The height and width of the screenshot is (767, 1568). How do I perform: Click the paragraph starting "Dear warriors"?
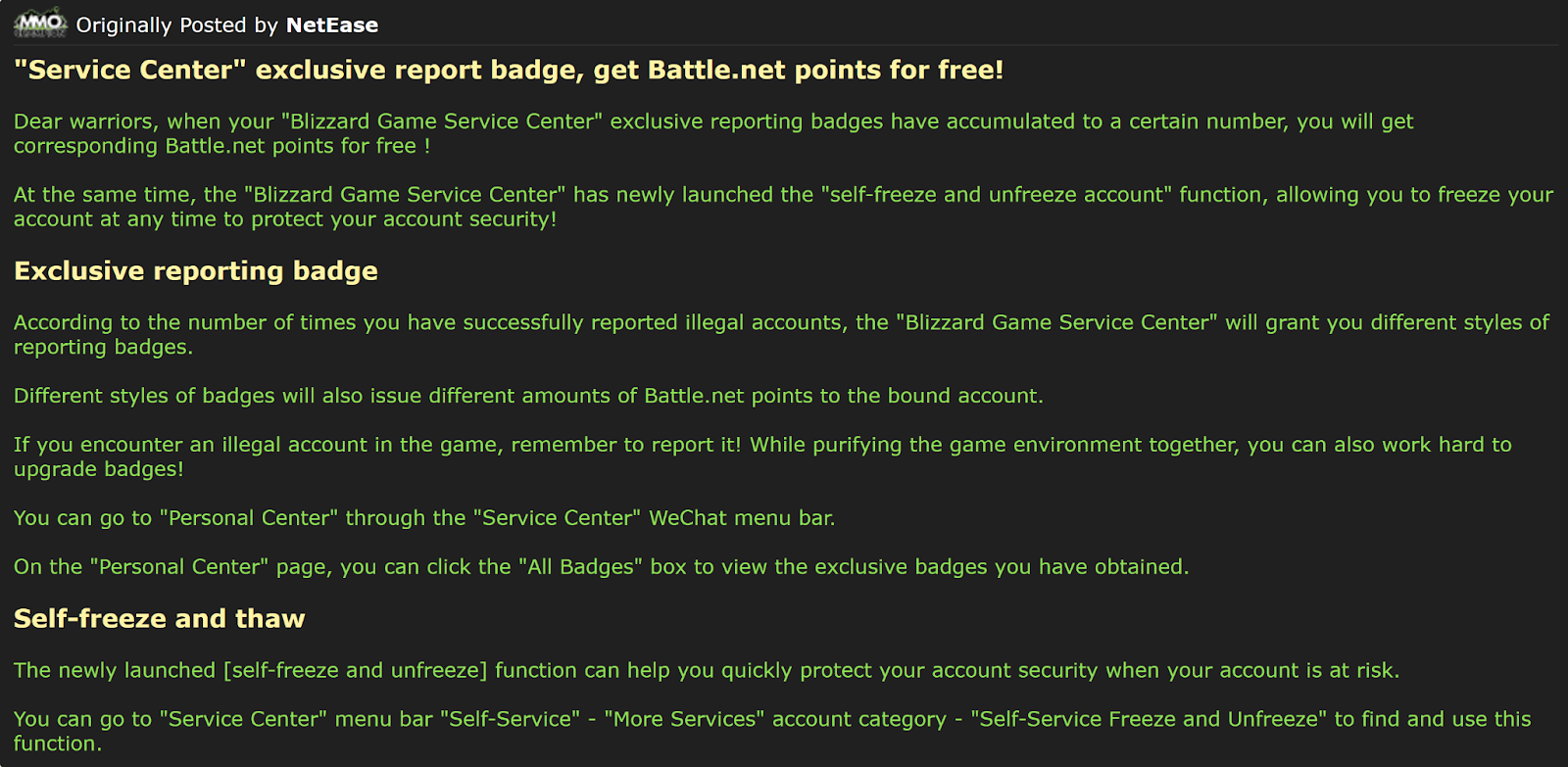(x=713, y=133)
